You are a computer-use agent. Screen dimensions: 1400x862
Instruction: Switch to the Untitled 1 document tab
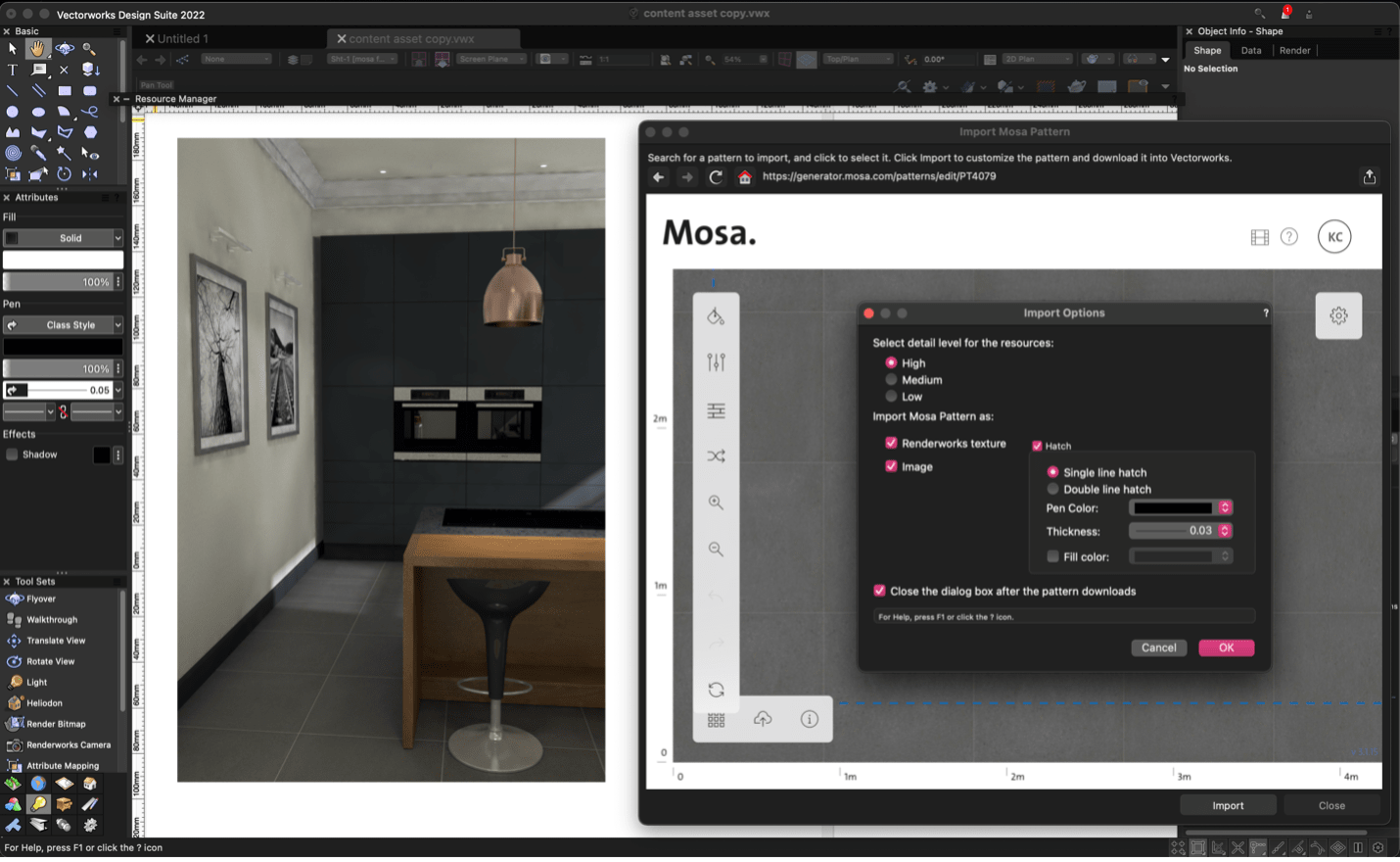(182, 39)
